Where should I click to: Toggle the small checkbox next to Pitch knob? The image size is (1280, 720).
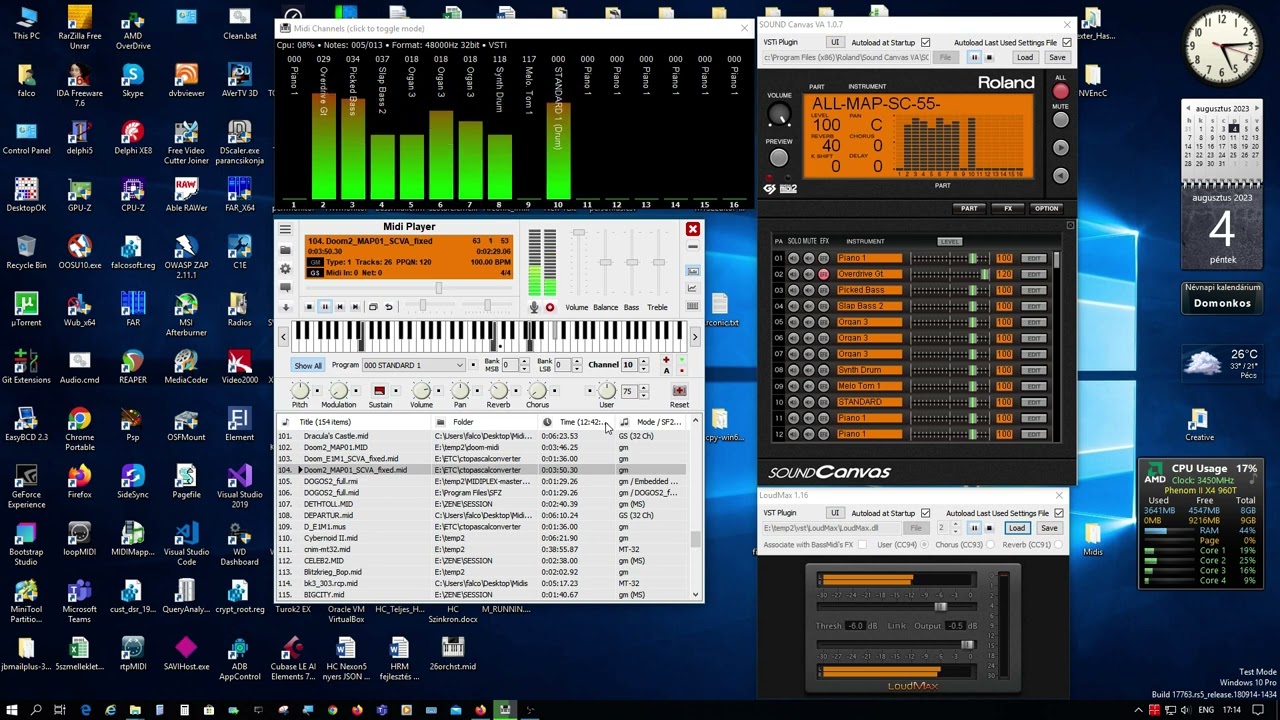point(319,390)
